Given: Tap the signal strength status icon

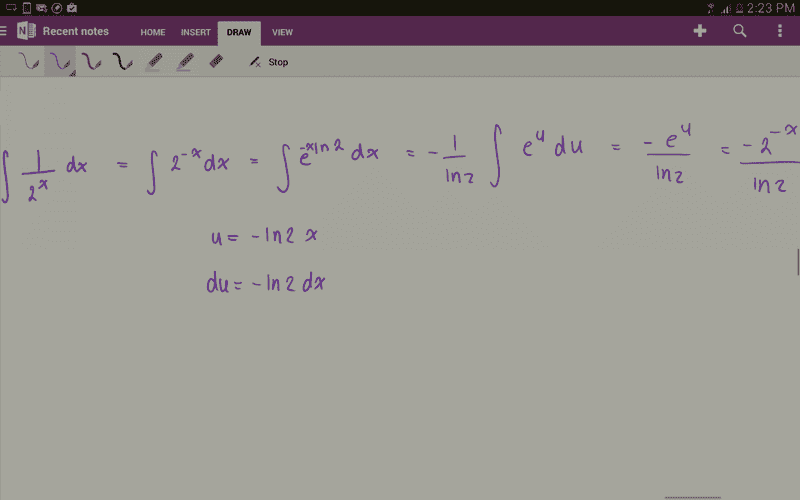Looking at the screenshot, I should (x=725, y=8).
